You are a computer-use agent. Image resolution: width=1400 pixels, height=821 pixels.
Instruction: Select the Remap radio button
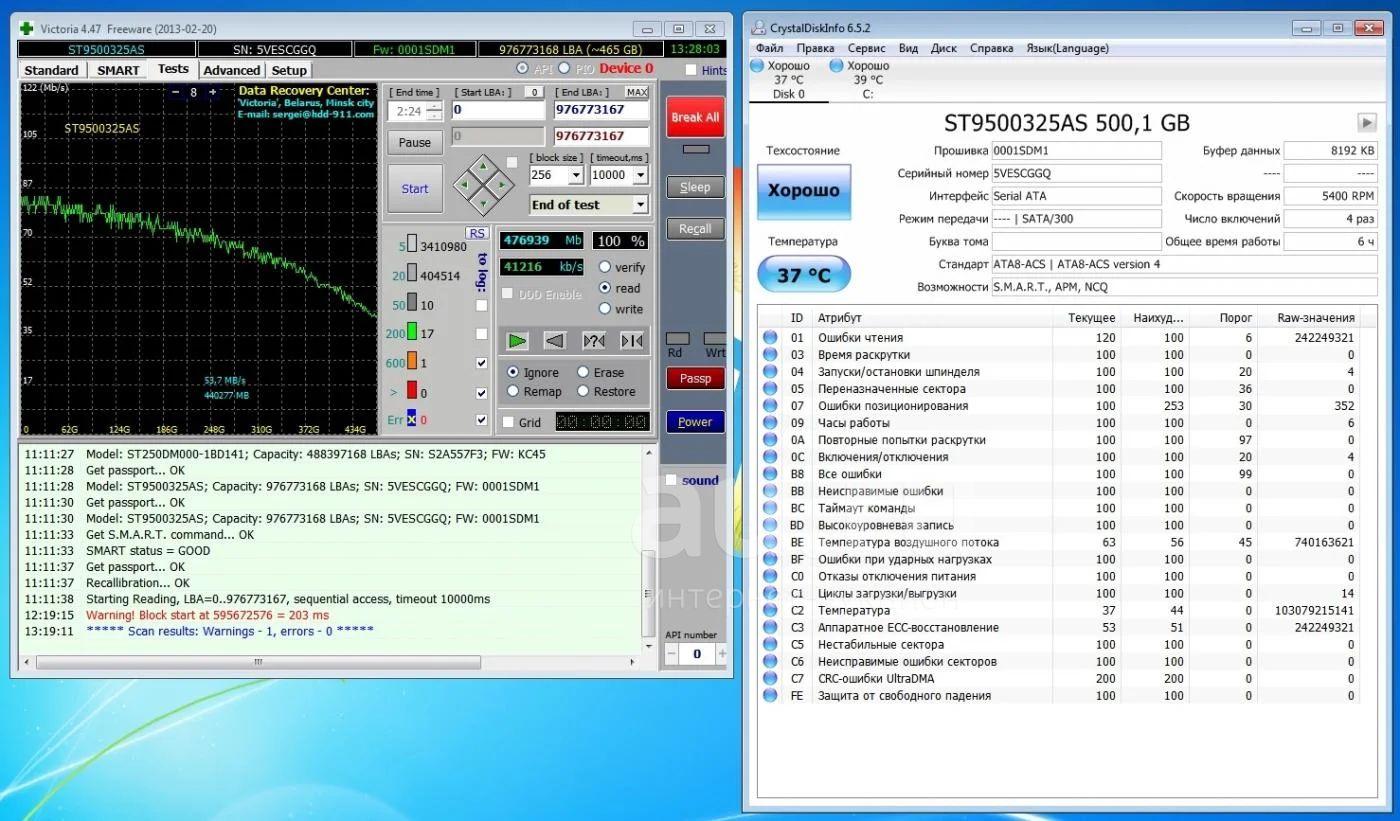[513, 391]
